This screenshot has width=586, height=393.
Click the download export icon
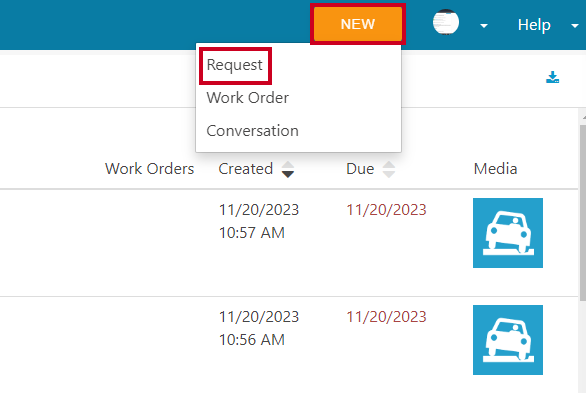(552, 77)
